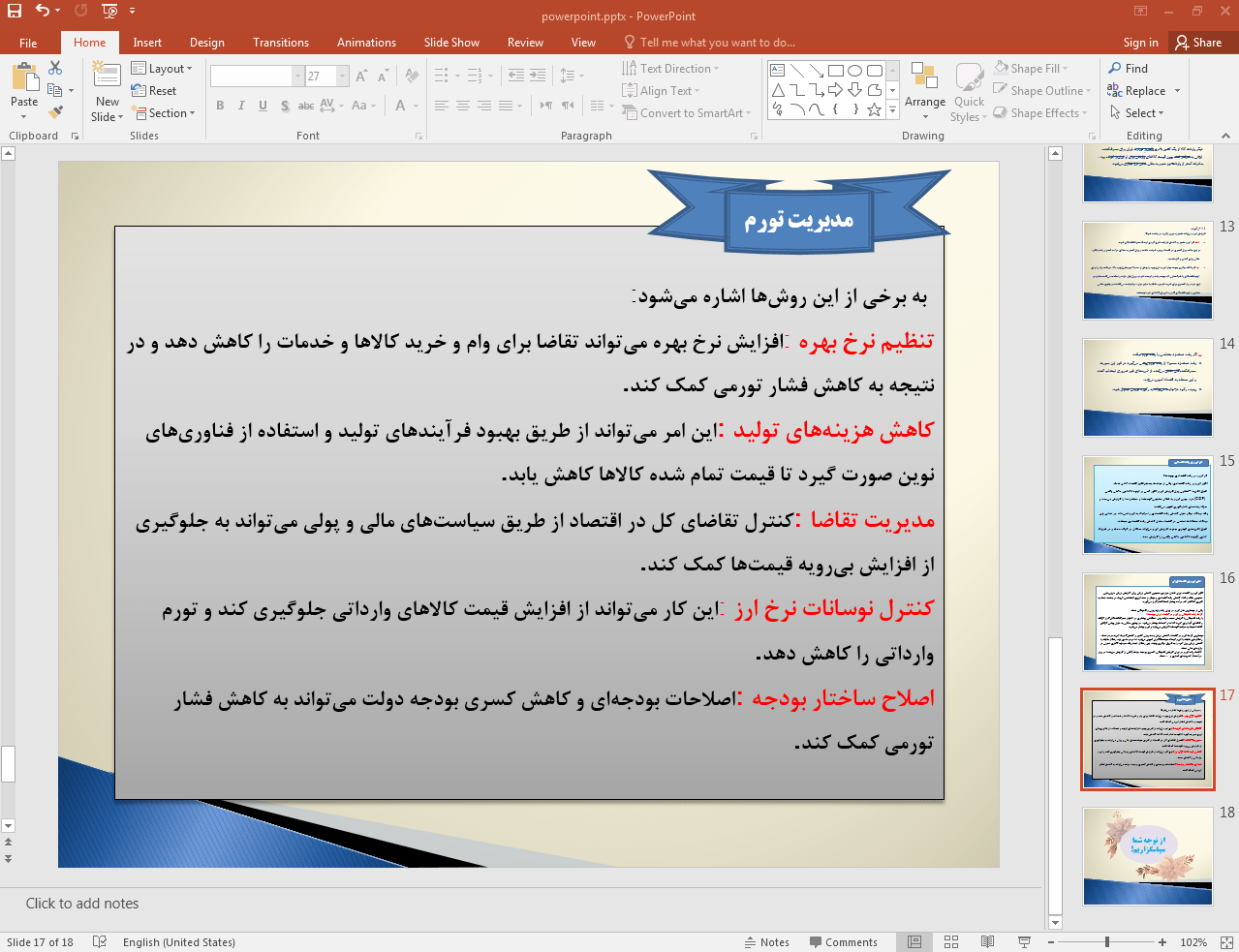Open font color picker A swatch
Image resolution: width=1239 pixels, height=952 pixels.
point(400,106)
